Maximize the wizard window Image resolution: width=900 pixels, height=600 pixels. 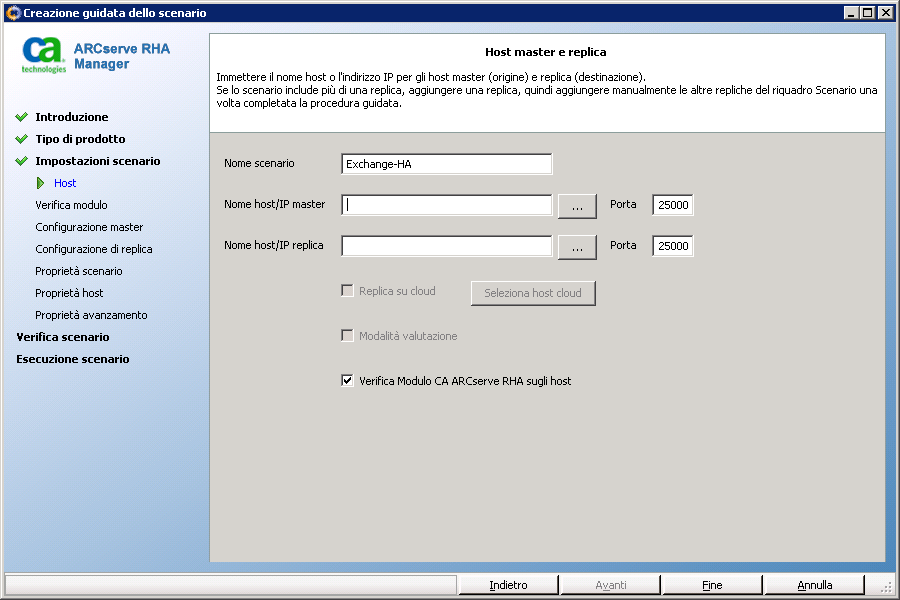pos(867,13)
